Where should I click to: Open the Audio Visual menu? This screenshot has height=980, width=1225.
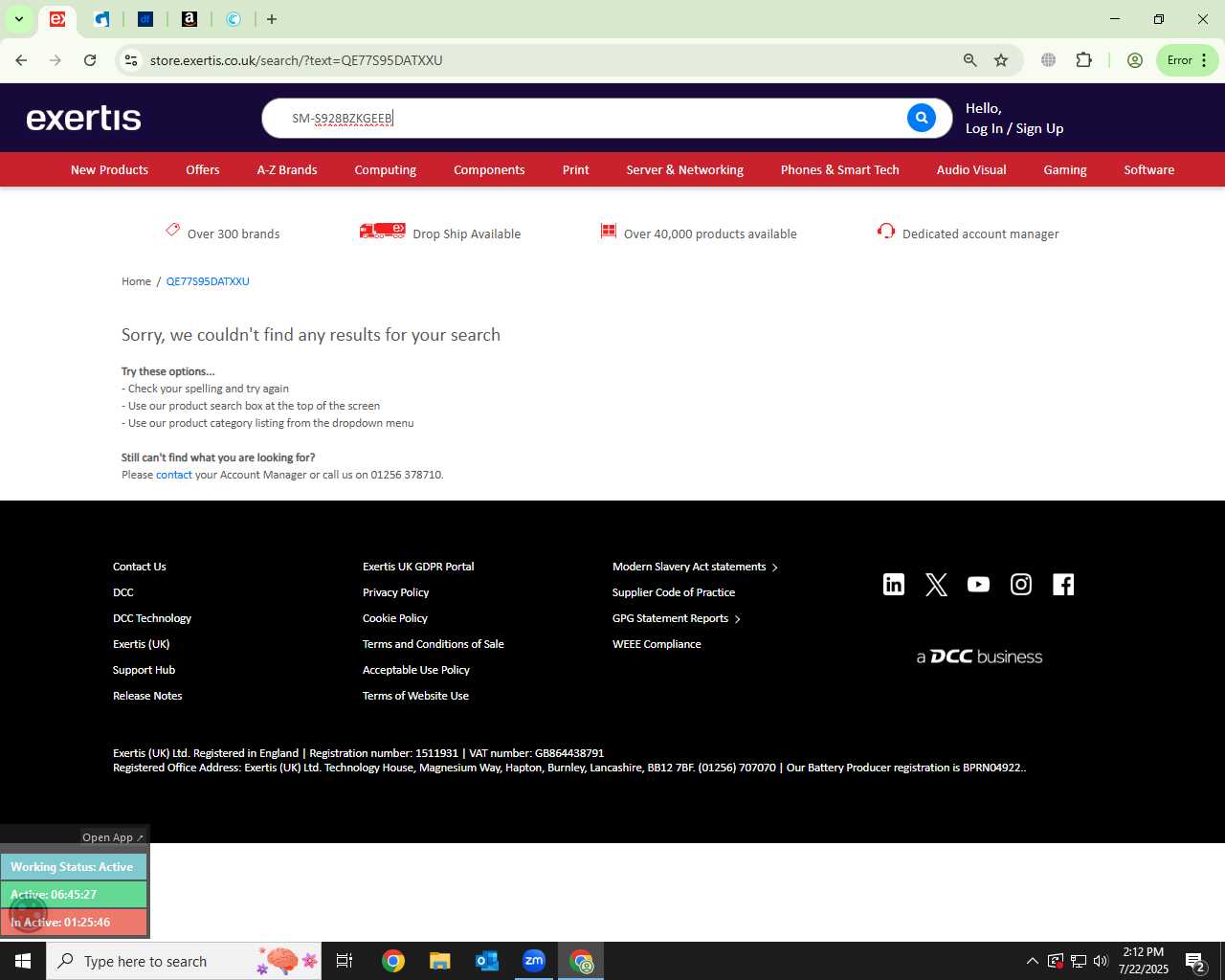tap(971, 169)
